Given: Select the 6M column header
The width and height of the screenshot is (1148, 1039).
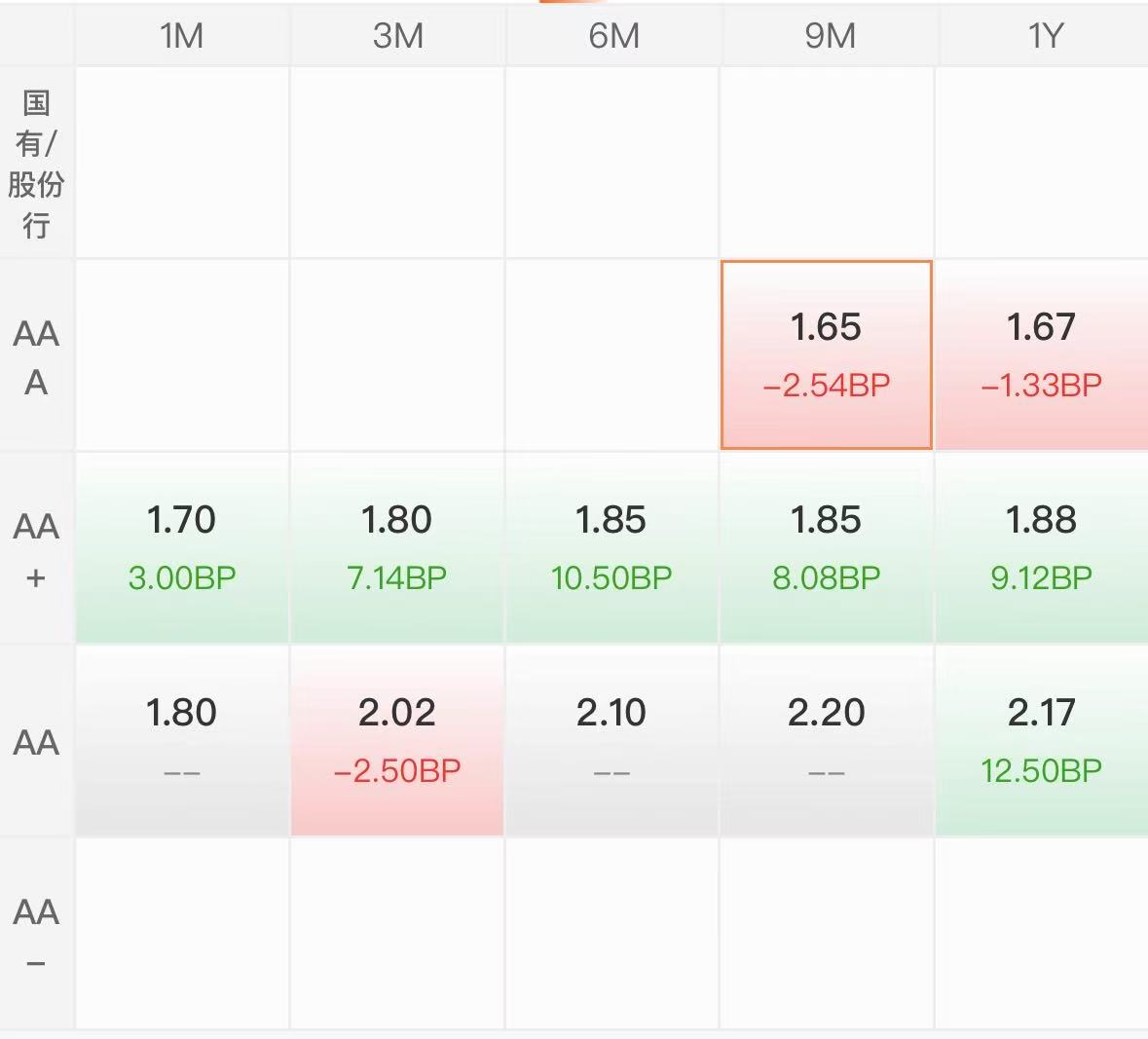Looking at the screenshot, I should point(613,35).
